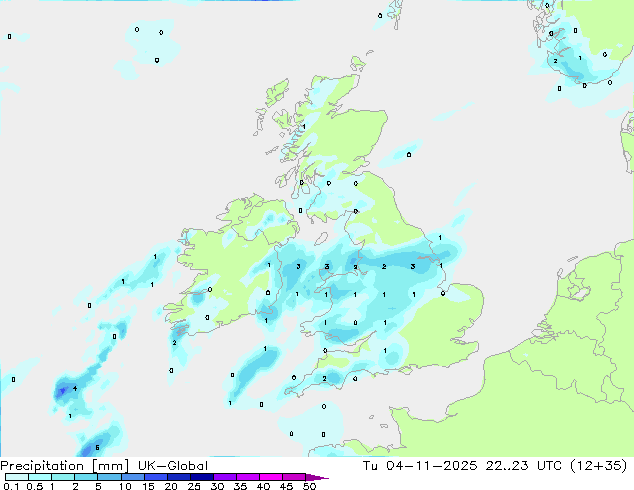Click the 'Precipitation [mm]' title text

65,466
